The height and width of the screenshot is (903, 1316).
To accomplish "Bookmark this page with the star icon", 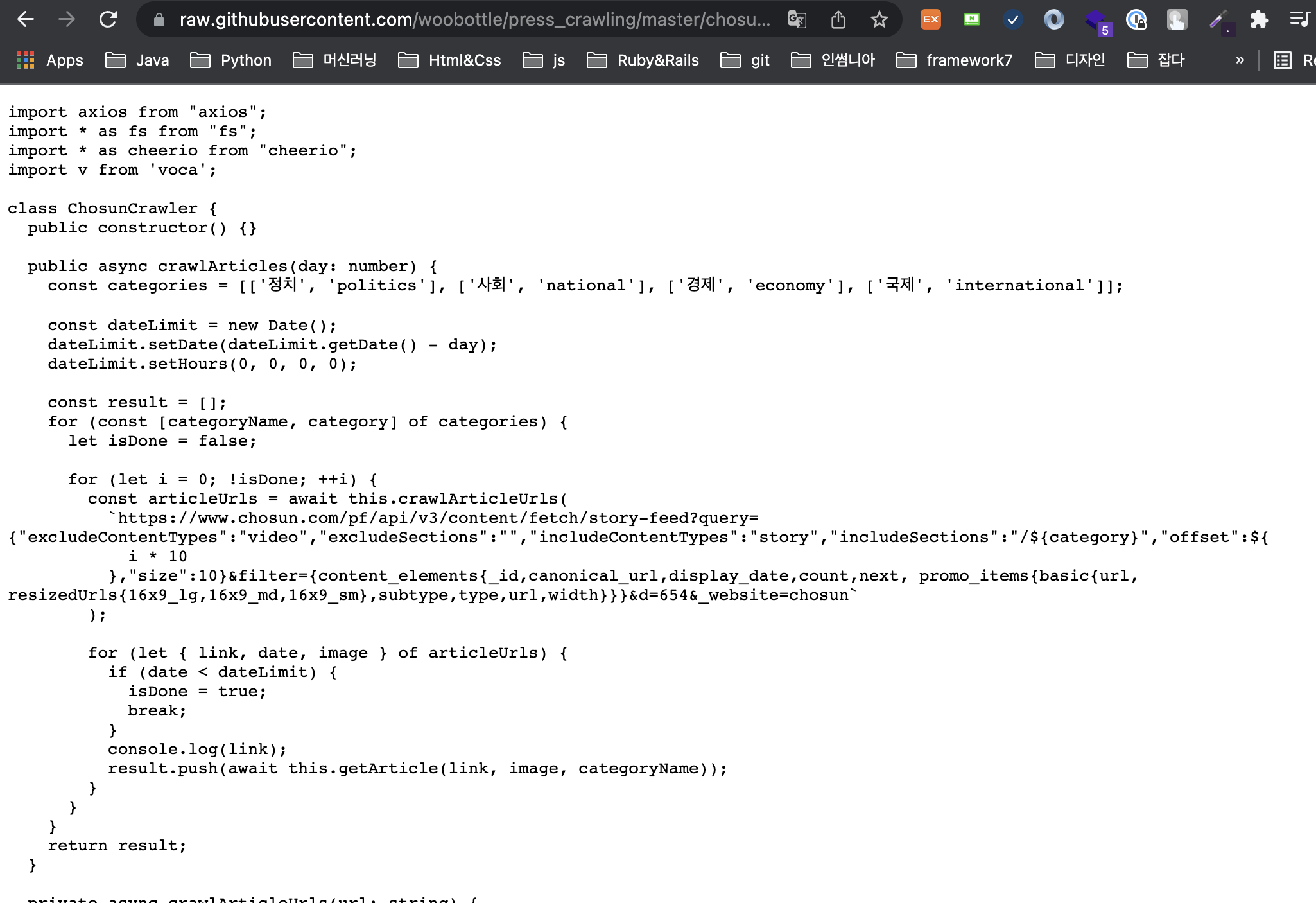I will coord(879,20).
